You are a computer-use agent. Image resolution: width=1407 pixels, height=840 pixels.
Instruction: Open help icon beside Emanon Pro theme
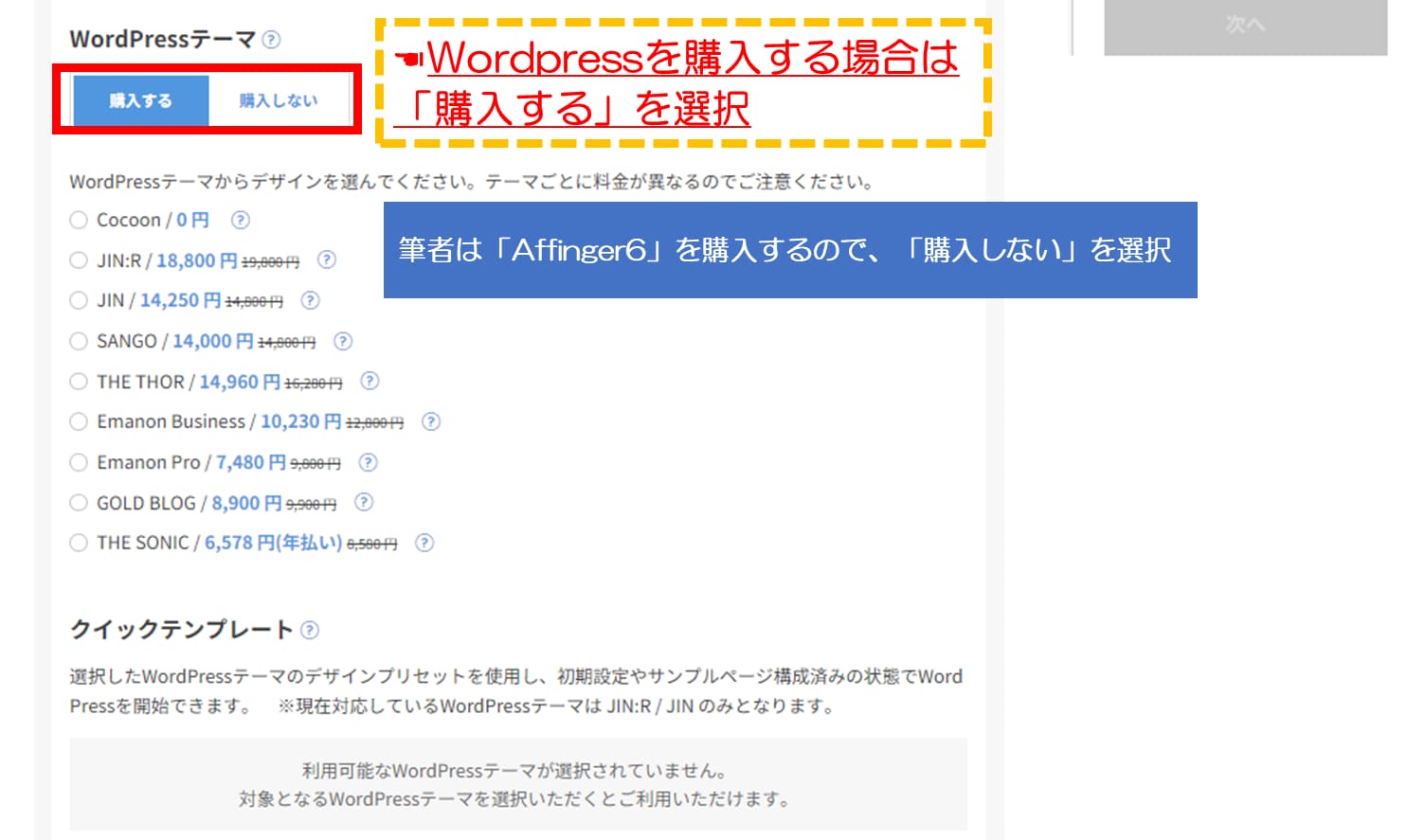[369, 462]
